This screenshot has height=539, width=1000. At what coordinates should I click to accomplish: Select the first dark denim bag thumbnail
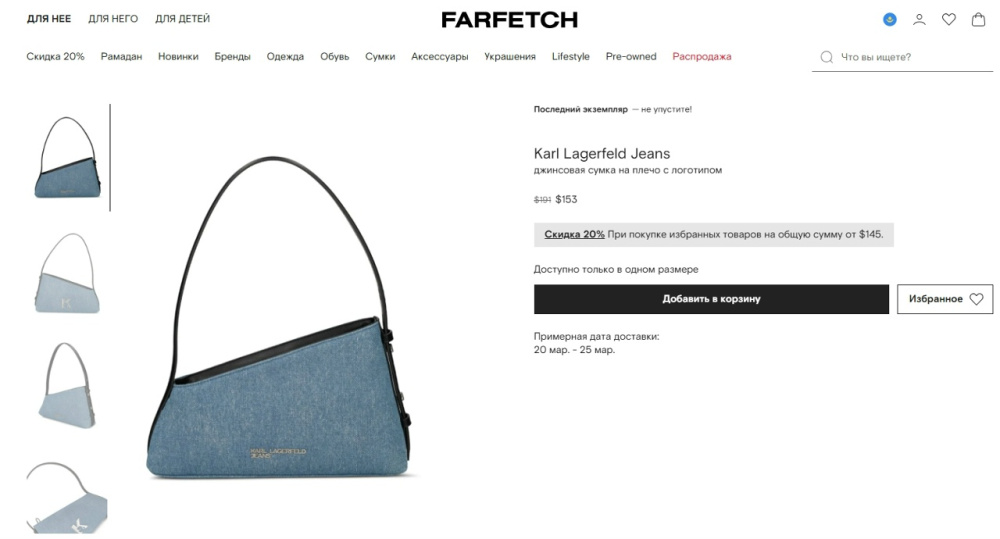(x=67, y=158)
